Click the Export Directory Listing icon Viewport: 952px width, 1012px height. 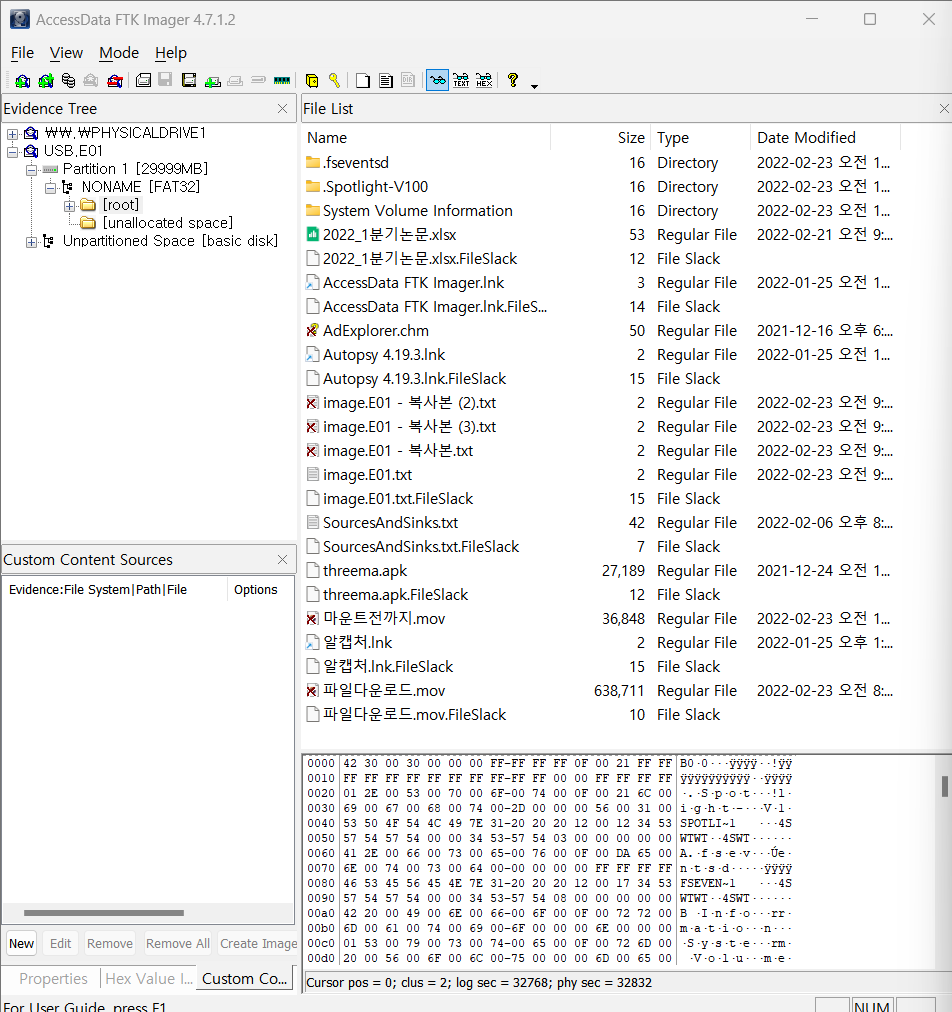[x=409, y=80]
